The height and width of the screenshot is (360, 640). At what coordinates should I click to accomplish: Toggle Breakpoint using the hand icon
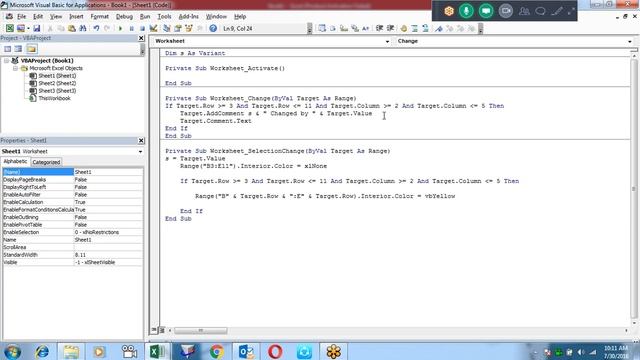(x=404, y=28)
